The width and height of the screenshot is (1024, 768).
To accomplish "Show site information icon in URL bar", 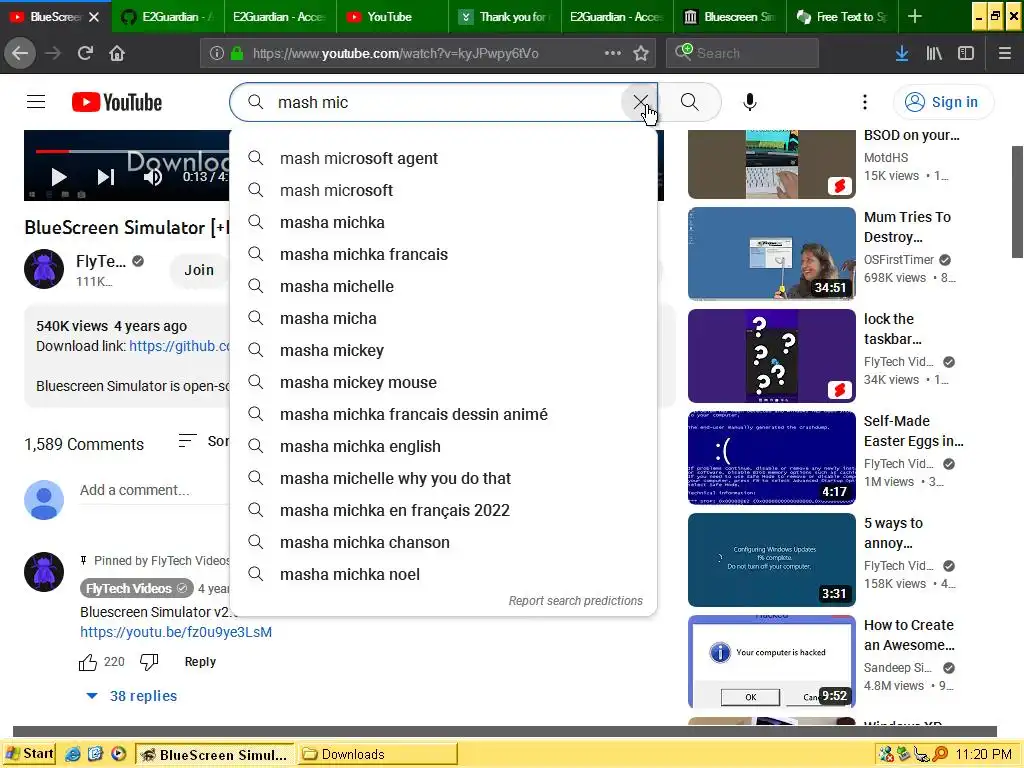I will (217, 54).
